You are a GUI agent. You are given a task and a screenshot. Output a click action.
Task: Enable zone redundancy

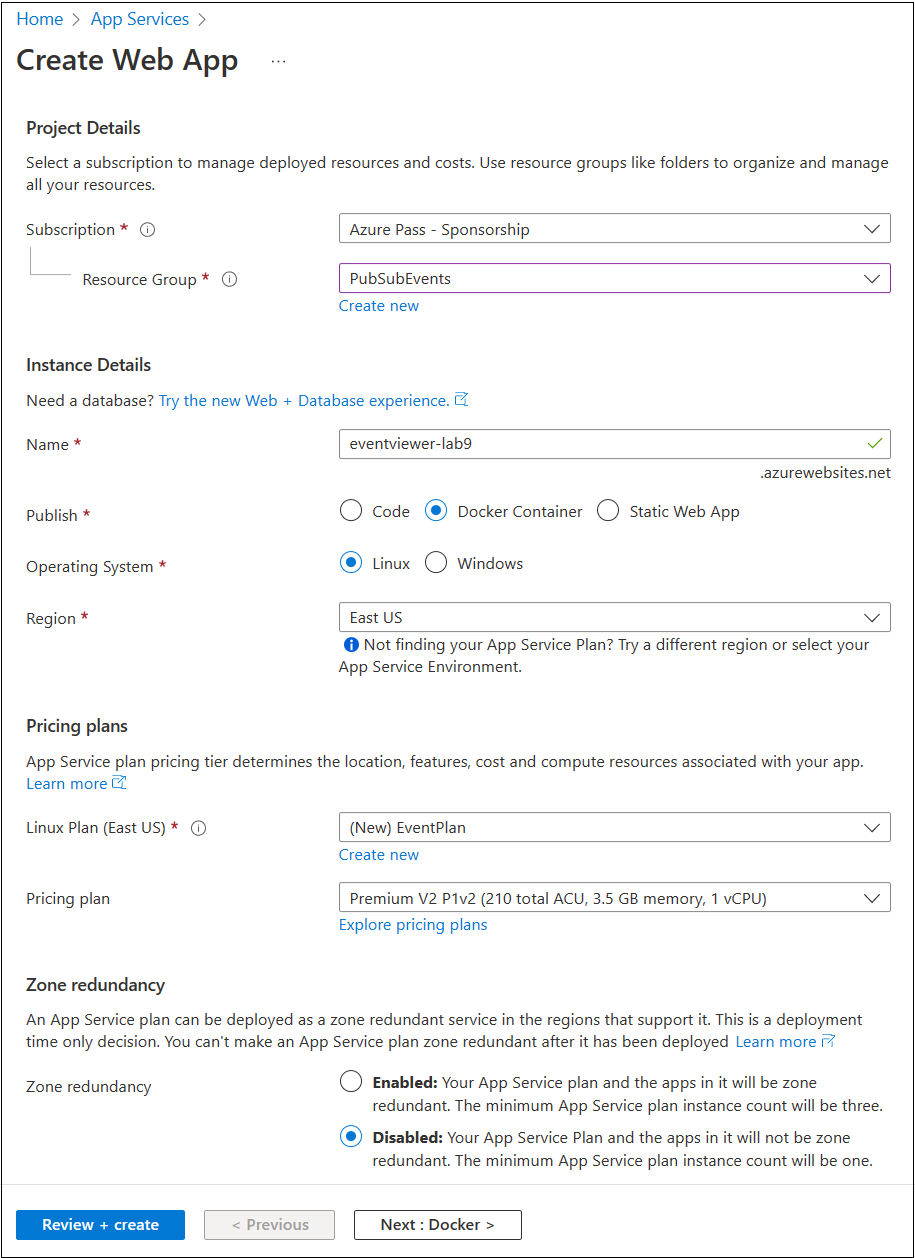point(351,1081)
